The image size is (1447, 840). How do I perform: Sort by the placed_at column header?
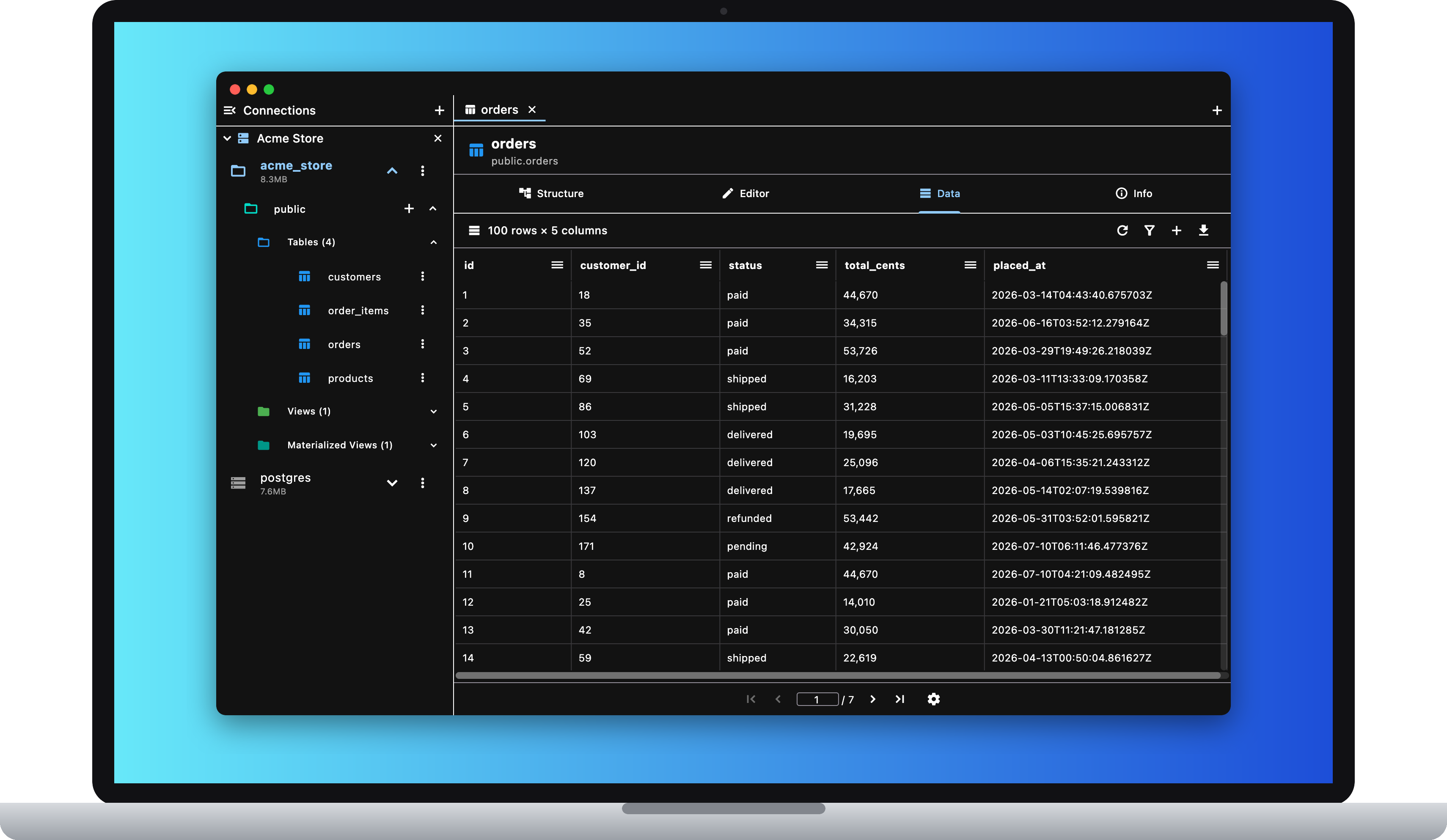click(1019, 265)
